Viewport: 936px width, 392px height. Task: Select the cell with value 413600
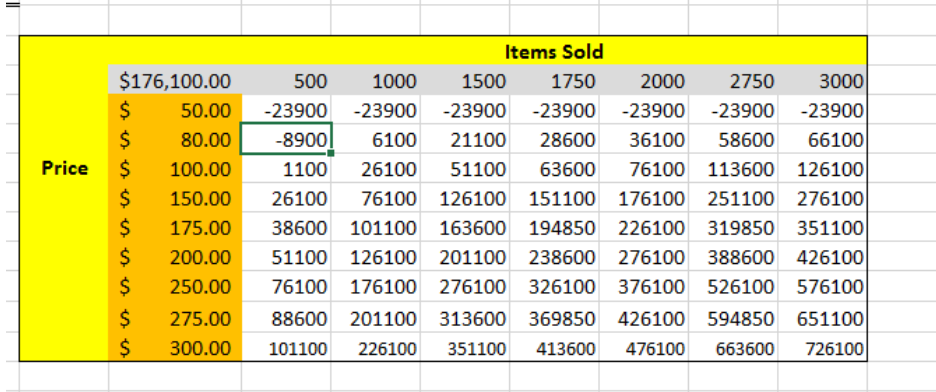(554, 347)
